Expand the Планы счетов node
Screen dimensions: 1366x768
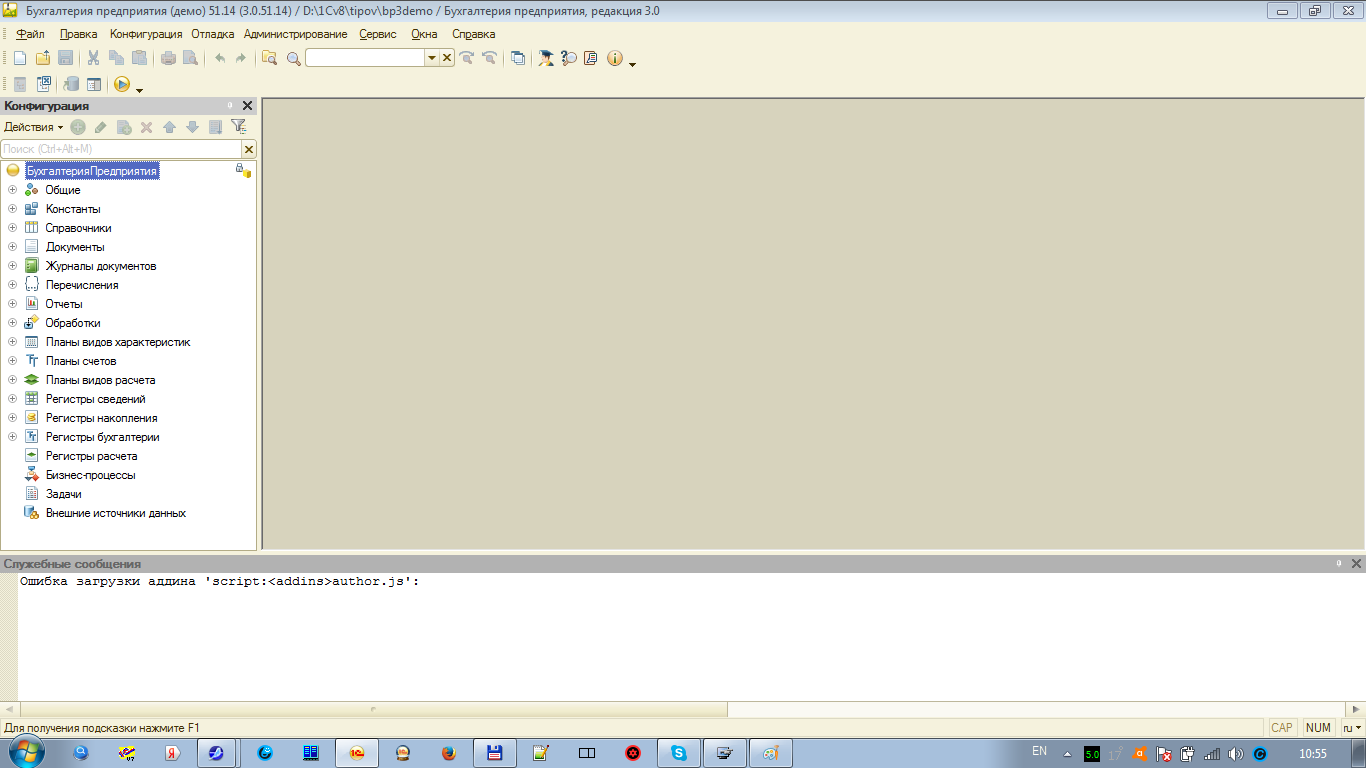pos(12,361)
